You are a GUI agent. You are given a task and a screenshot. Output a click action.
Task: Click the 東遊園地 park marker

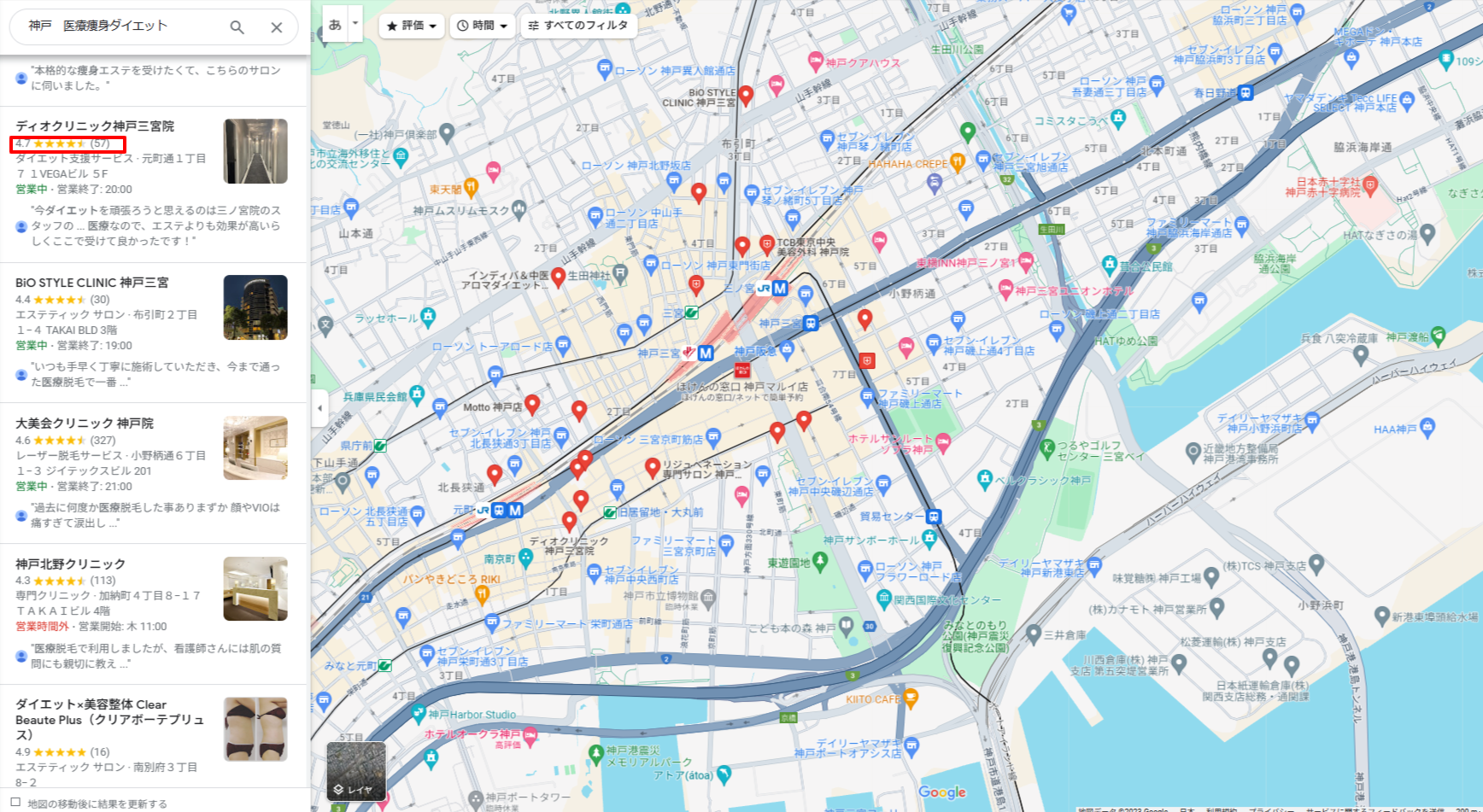820,560
